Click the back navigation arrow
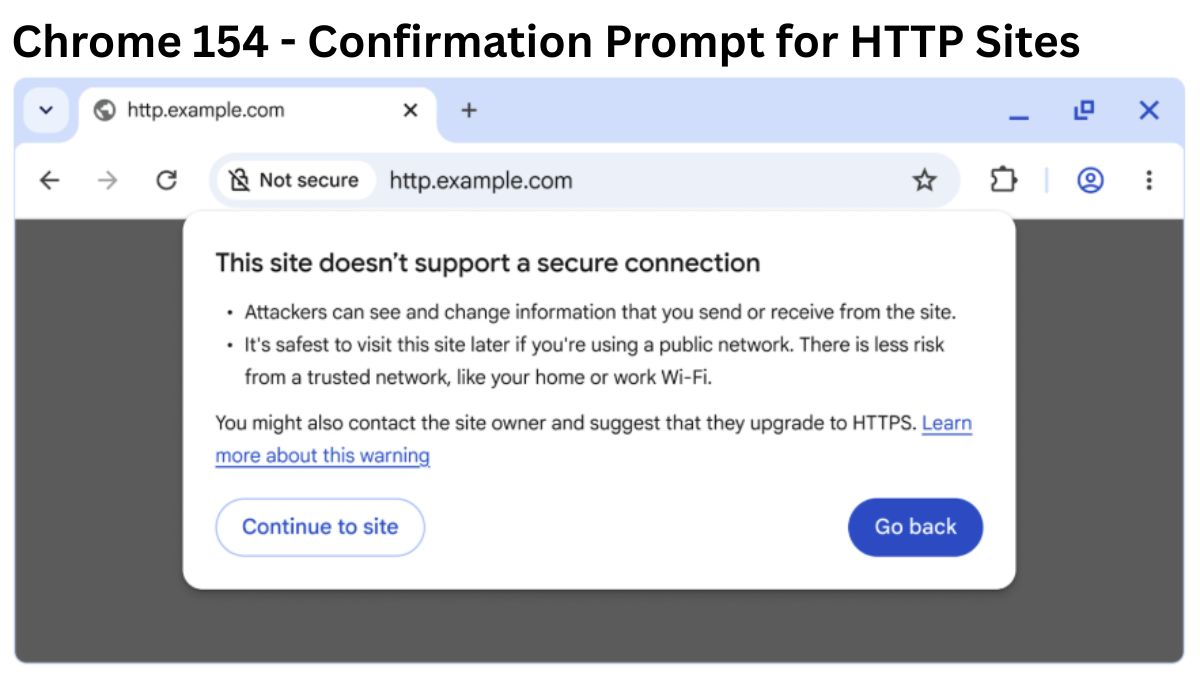The height and width of the screenshot is (675, 1200). click(49, 181)
